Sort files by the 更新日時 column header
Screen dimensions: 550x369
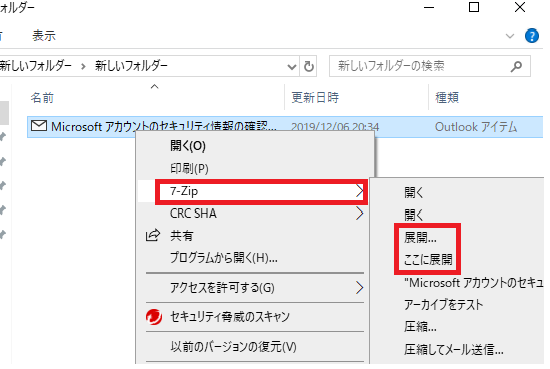click(315, 97)
